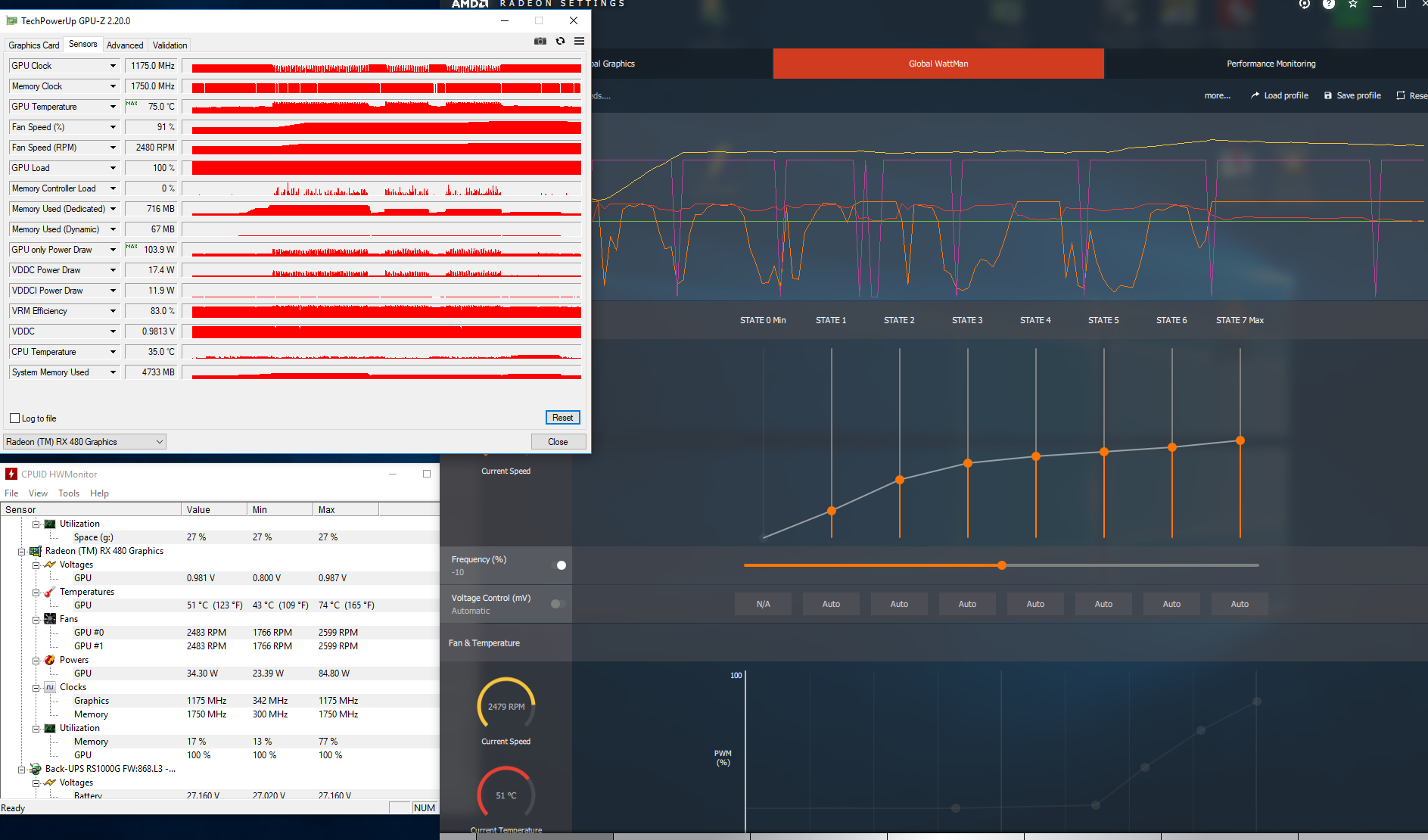
Task: Toggle the Frequency (%) switch
Action: pos(560,565)
